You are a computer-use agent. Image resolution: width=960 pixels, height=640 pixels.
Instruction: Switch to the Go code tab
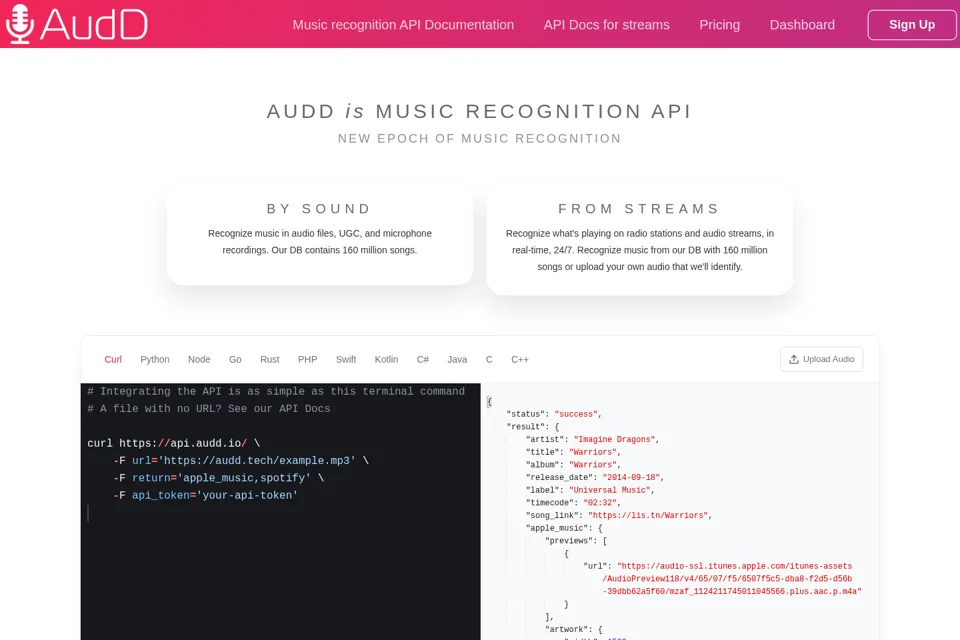click(x=235, y=360)
